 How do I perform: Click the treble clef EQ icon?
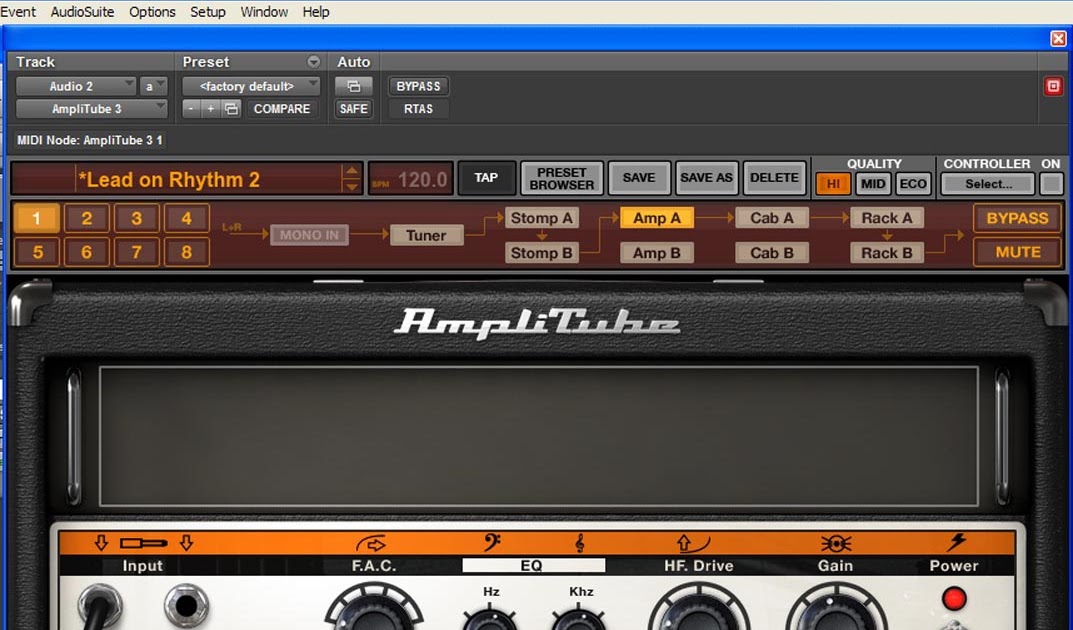click(x=580, y=543)
